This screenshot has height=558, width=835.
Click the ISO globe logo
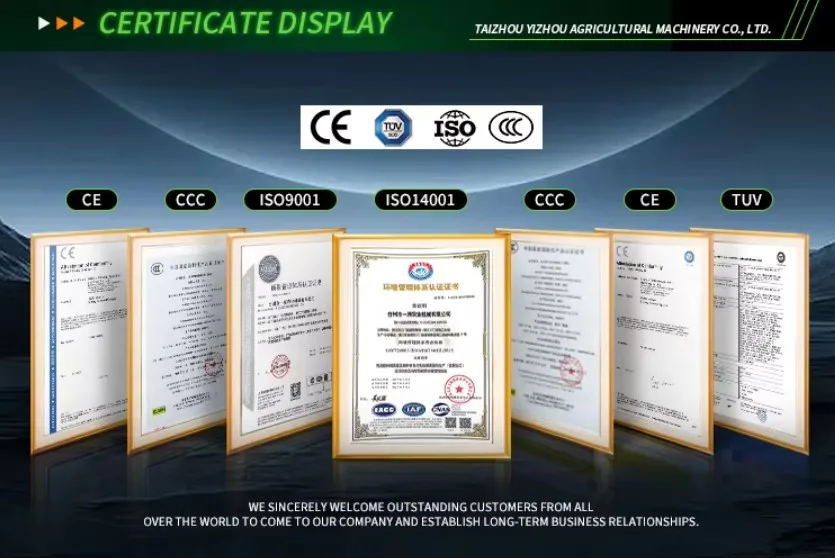[454, 128]
